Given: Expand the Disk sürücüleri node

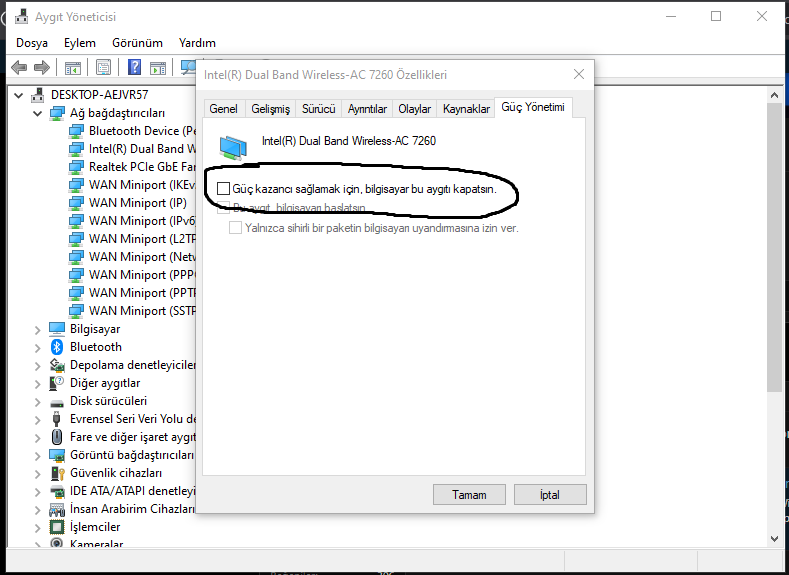Looking at the screenshot, I should tap(38, 401).
